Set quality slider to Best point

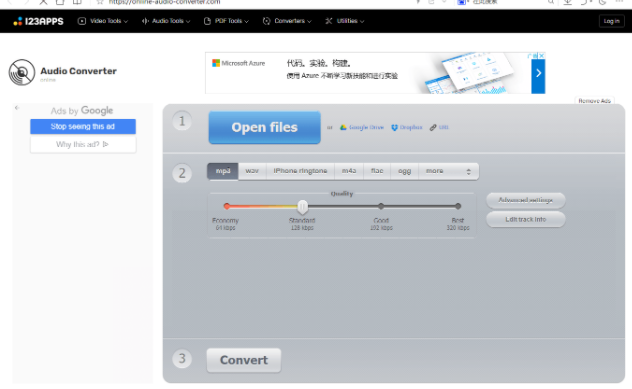(458, 206)
